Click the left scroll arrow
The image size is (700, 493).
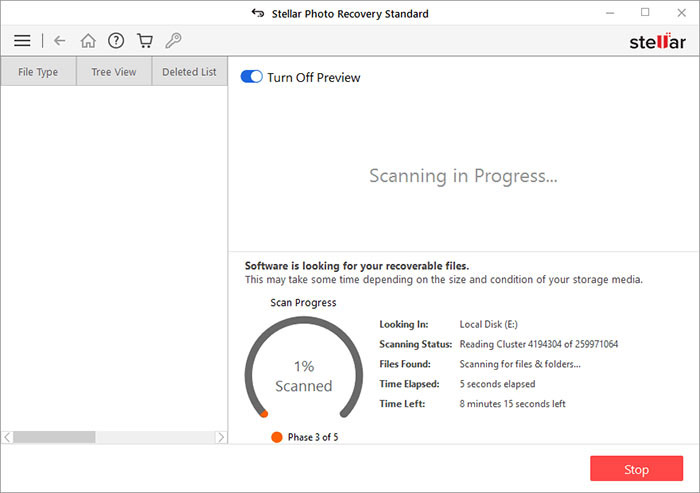(x=7, y=437)
